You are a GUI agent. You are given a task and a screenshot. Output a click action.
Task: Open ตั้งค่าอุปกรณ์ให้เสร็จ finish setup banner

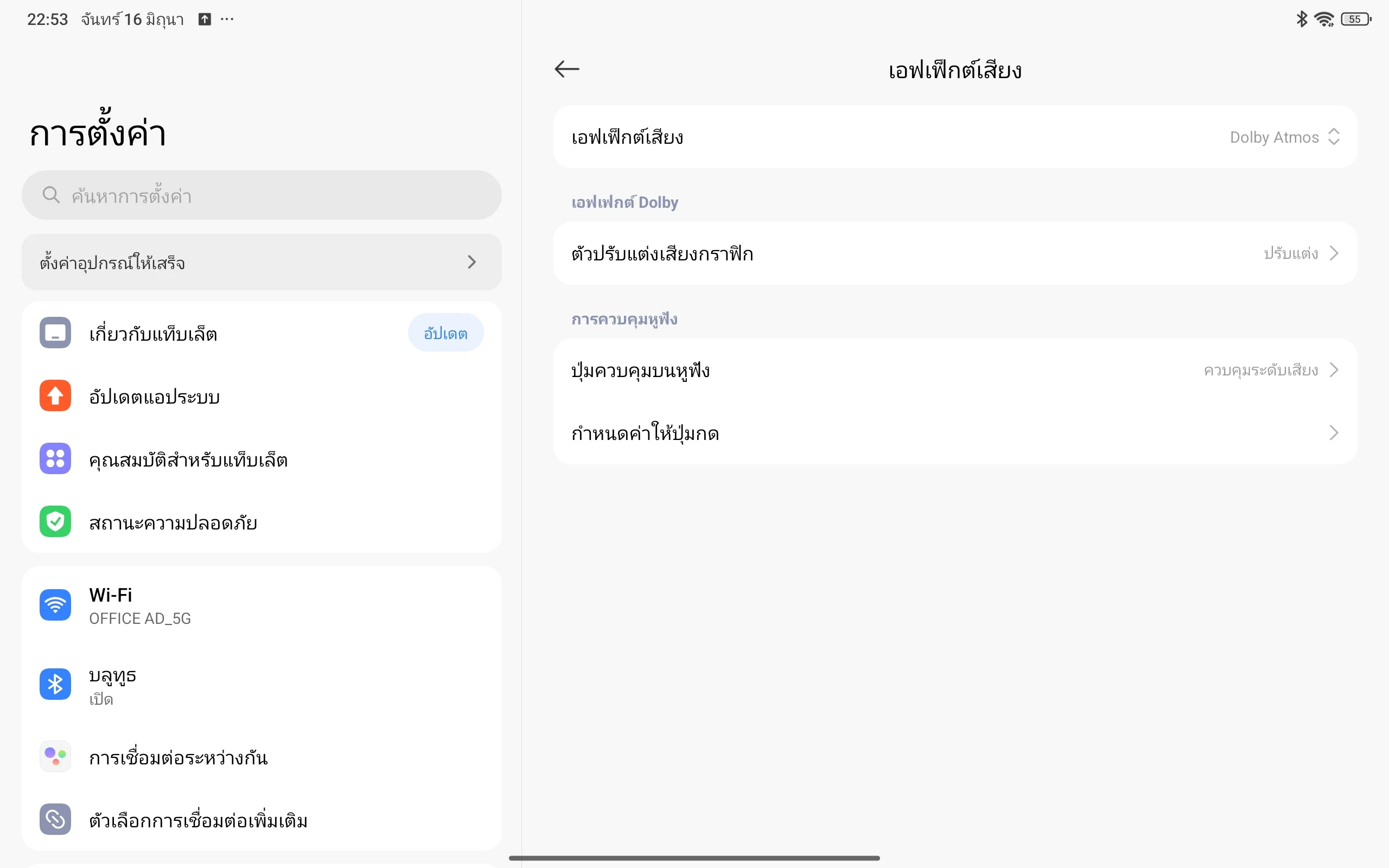click(x=262, y=262)
